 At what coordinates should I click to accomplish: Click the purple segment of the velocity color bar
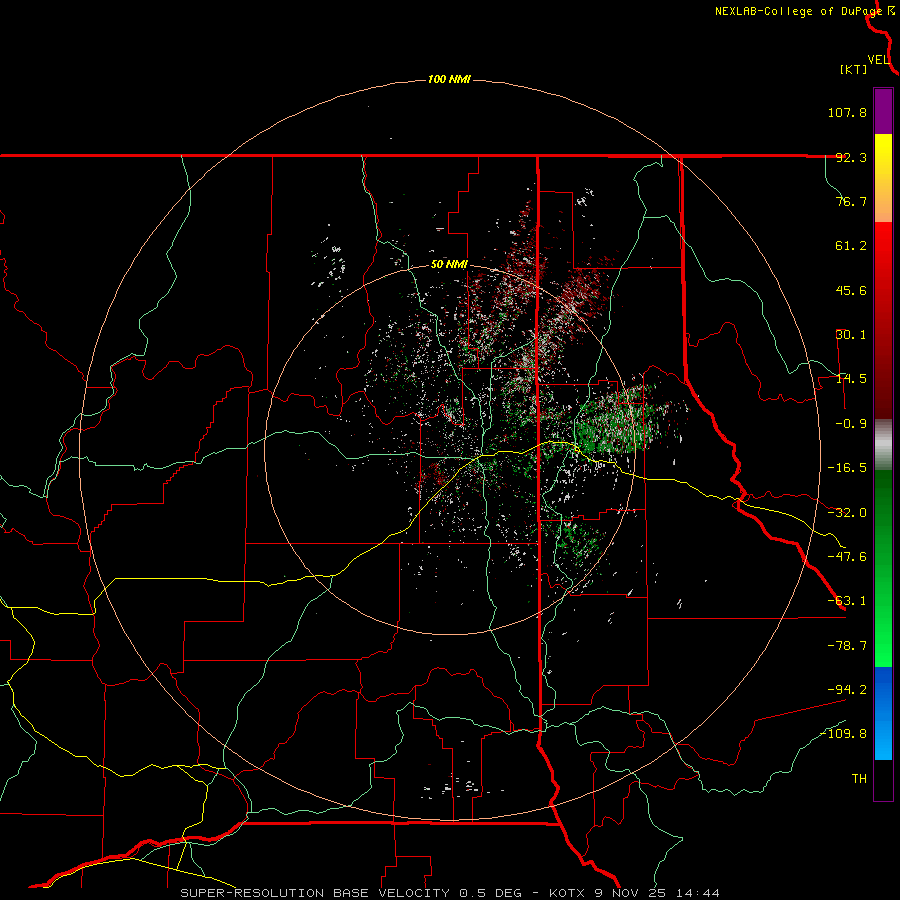[x=883, y=111]
